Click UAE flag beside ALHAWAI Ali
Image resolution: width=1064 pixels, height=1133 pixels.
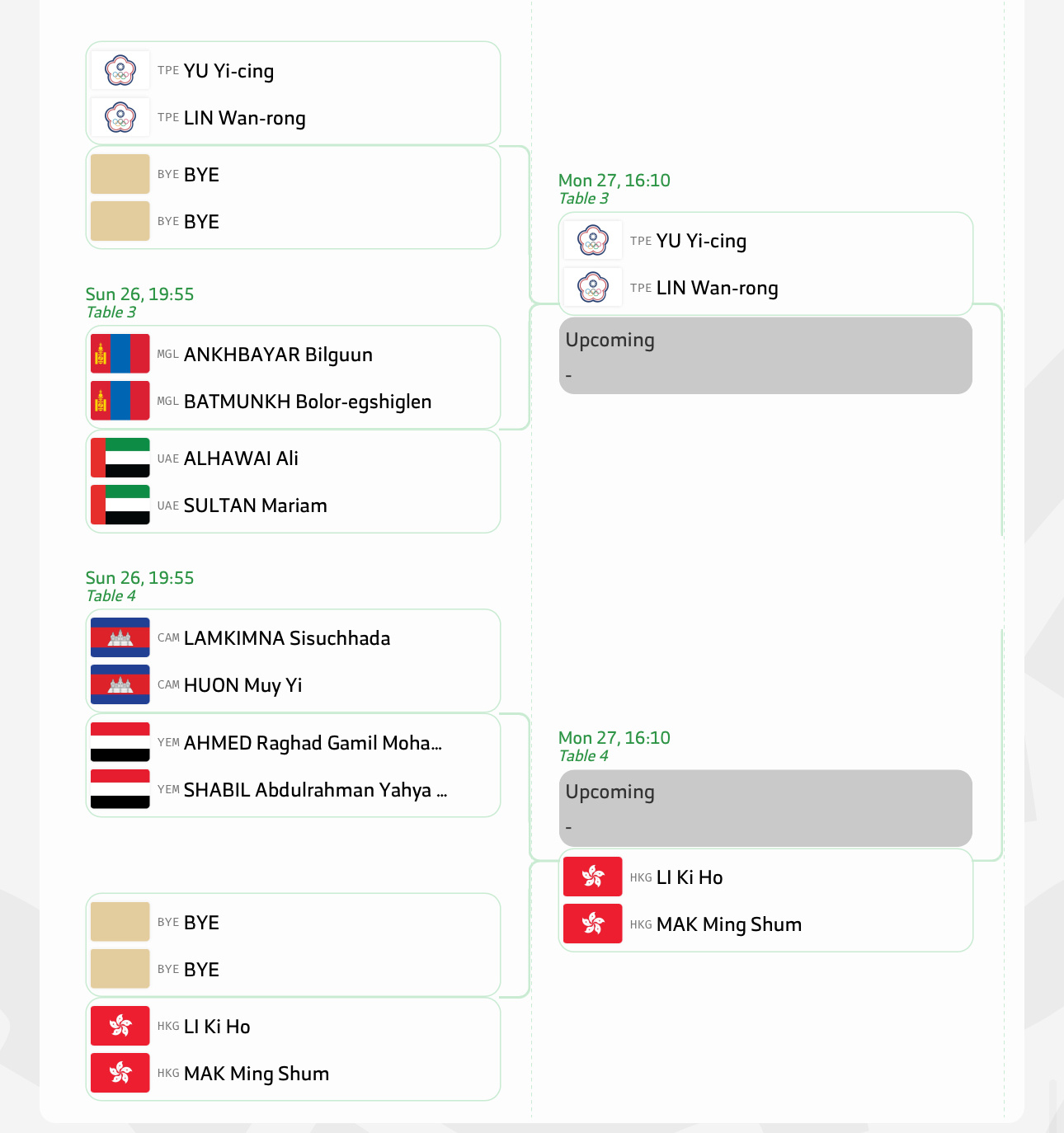tap(120, 458)
